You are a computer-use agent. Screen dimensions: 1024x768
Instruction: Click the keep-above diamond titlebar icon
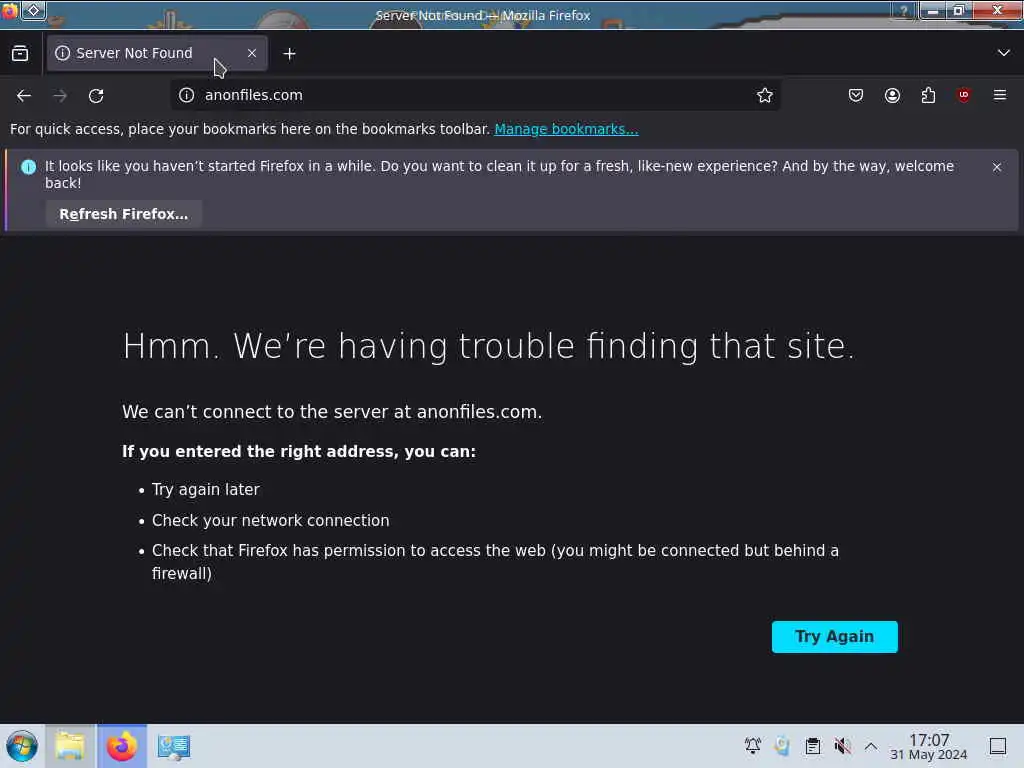click(34, 10)
